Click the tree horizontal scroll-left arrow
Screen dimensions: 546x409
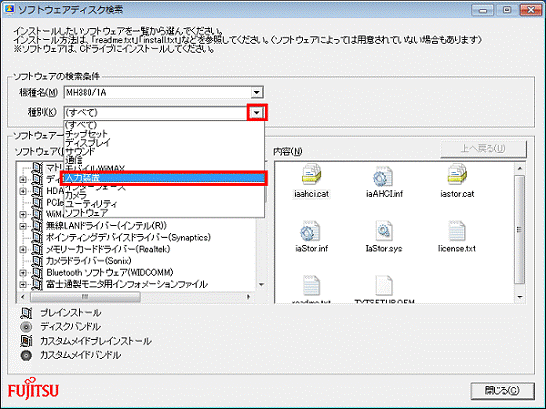23,297
